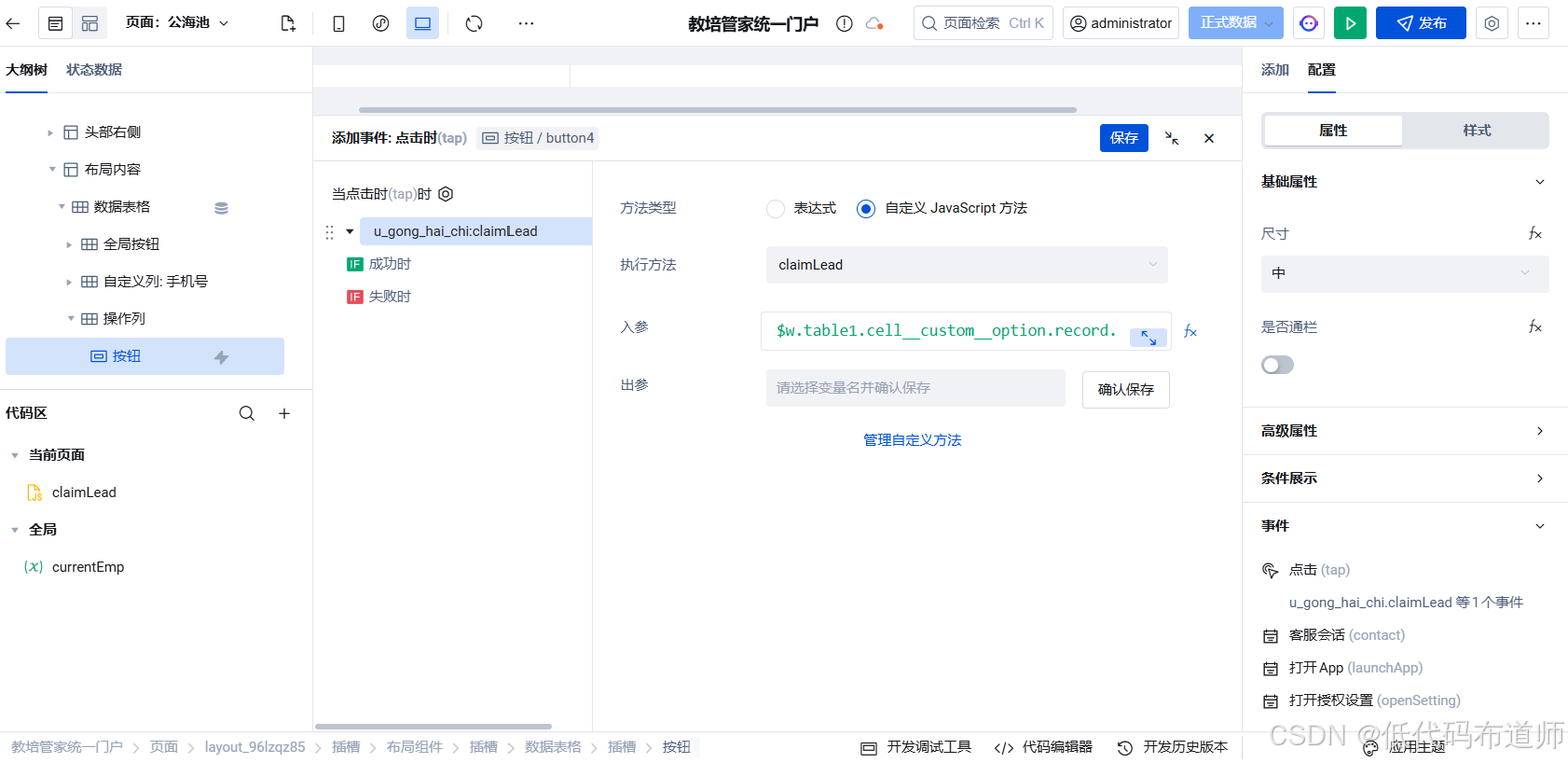The width and height of the screenshot is (1568, 763).
Task: Go back using the top-left arrow
Action: point(13,23)
